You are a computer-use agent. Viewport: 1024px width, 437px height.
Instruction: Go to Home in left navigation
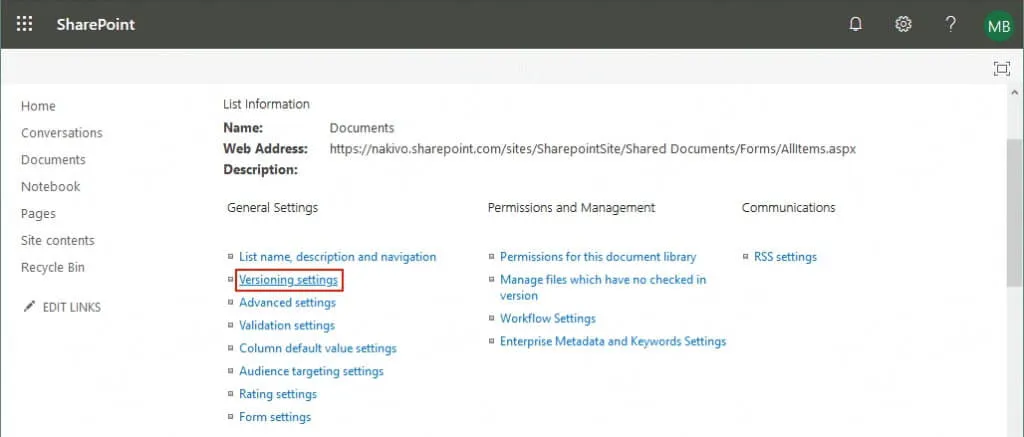(x=38, y=106)
